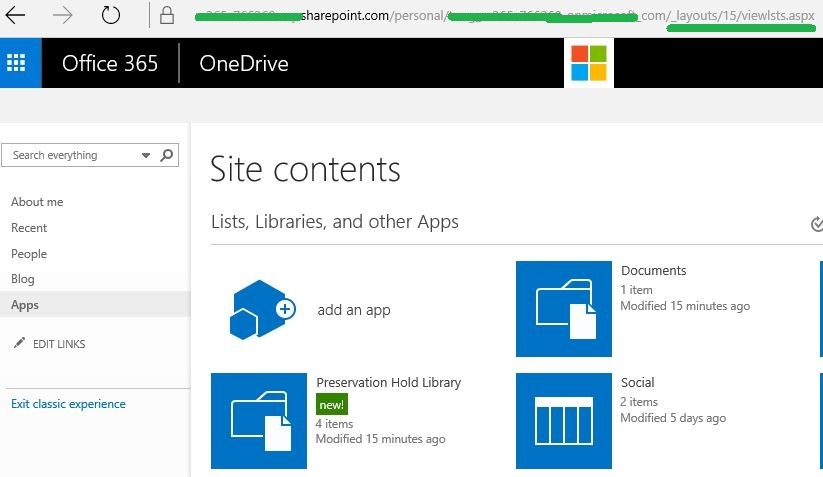The height and width of the screenshot is (477, 823).
Task: Click the '1 item' text under Documents
Action: coord(636,290)
